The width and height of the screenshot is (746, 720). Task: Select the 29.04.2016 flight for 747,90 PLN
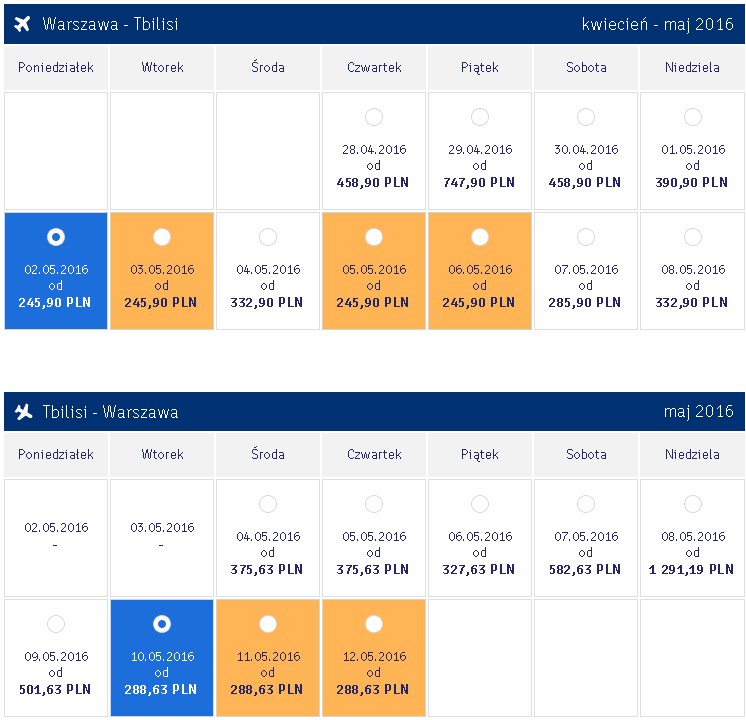pyautogui.click(x=480, y=117)
